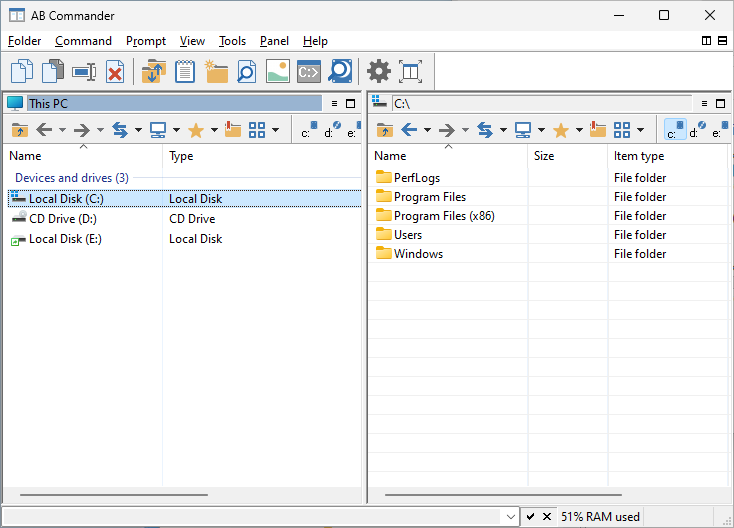Click left panel favorites star icon
734x528 pixels.
coord(196,130)
